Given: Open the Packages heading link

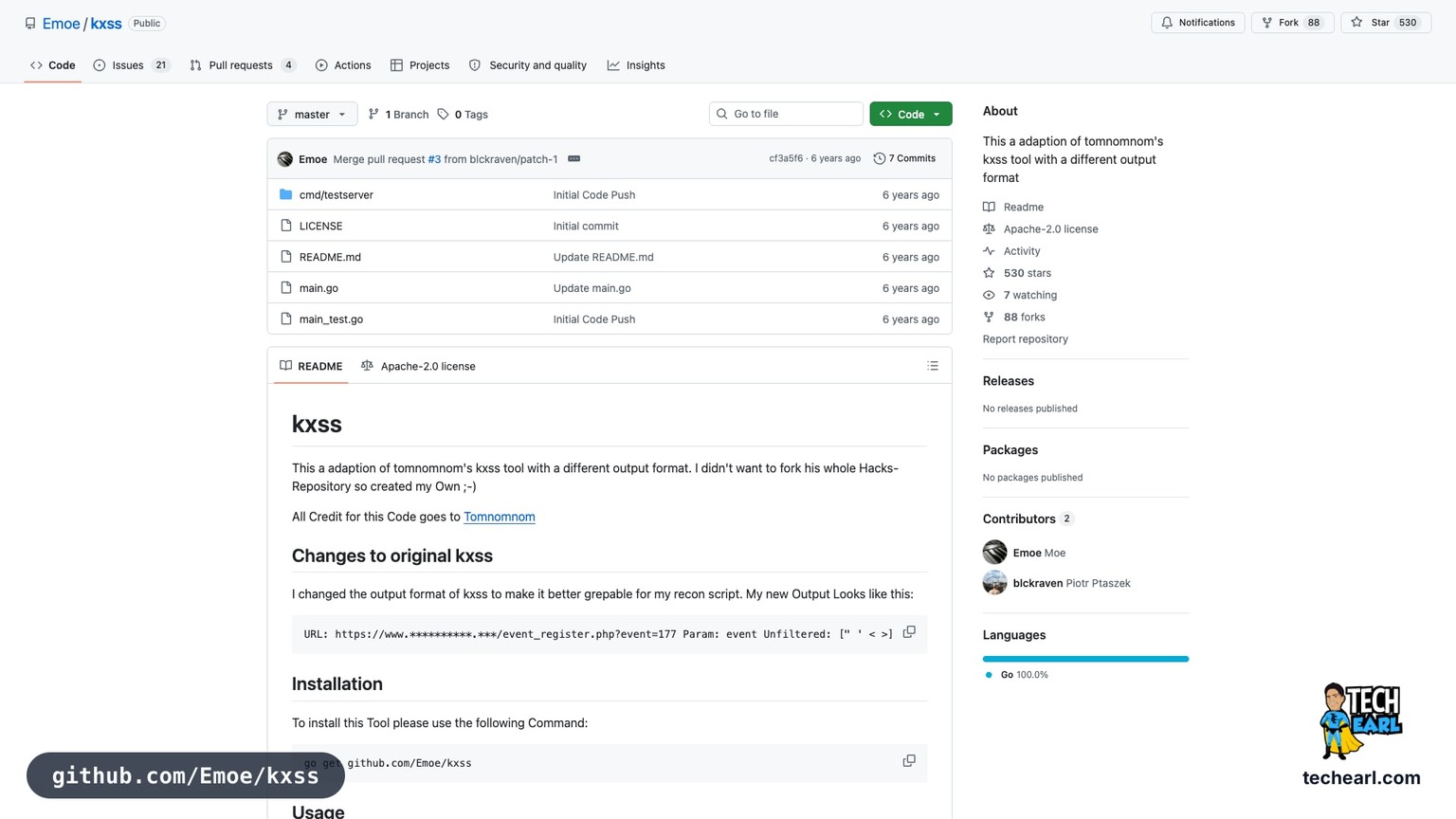Looking at the screenshot, I should point(1010,450).
